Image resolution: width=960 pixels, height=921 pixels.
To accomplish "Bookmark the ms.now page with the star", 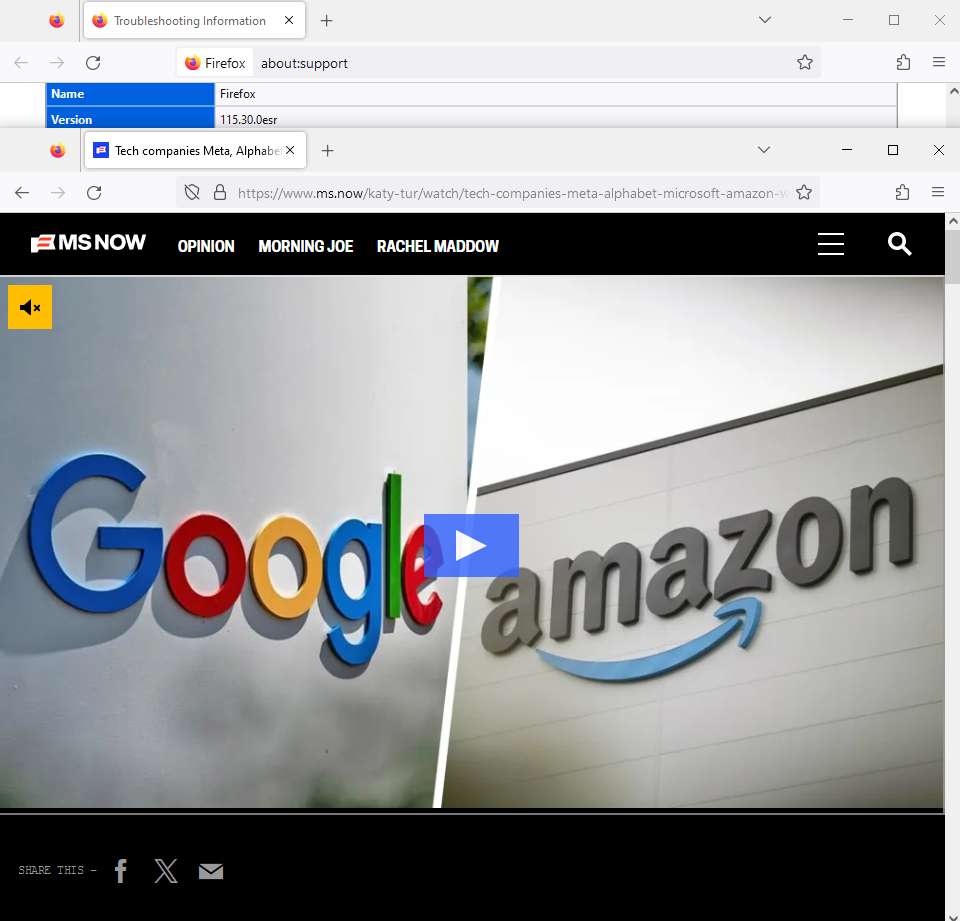I will click(x=804, y=193).
